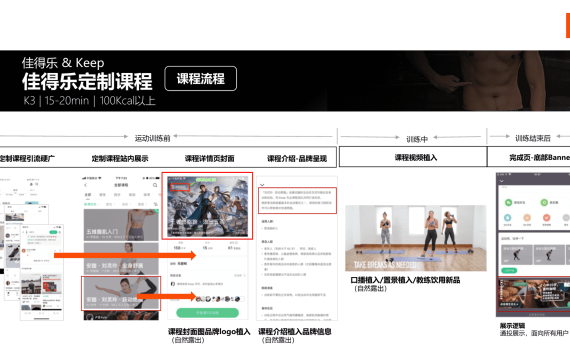
Task: Tap the WeChat green share icon
Action: click(x=508, y=202)
